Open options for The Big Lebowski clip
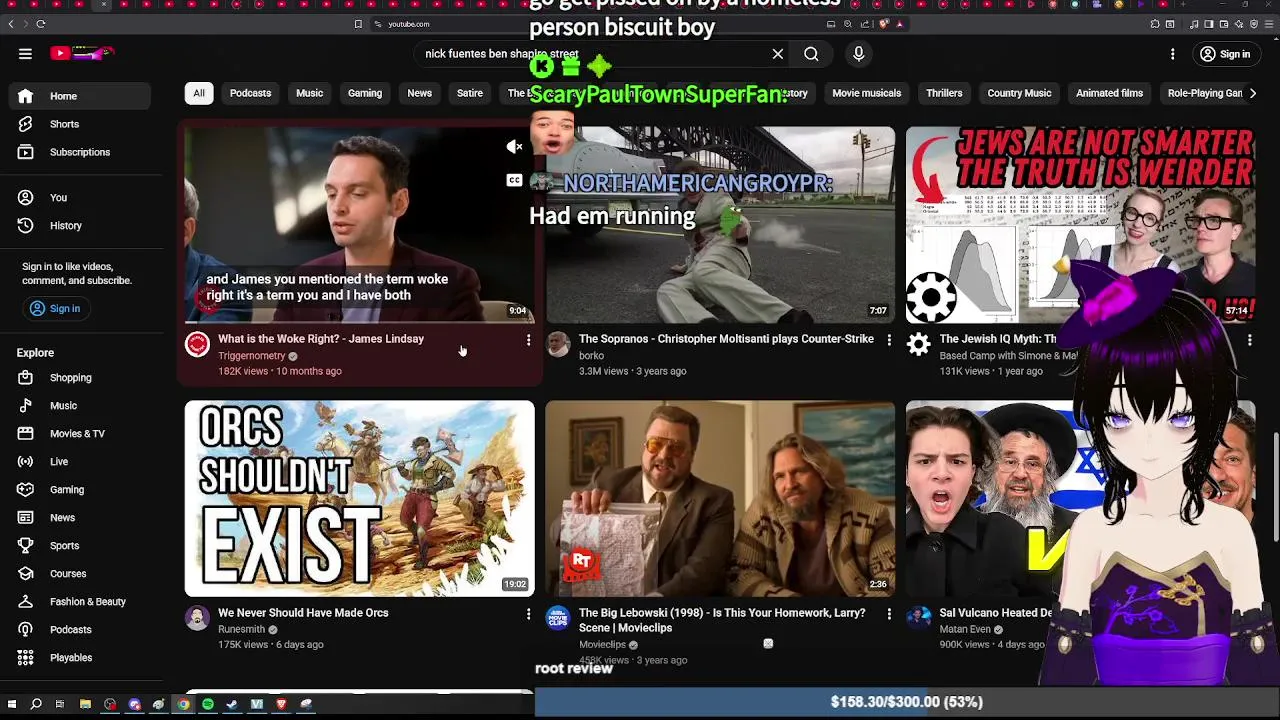The height and width of the screenshot is (720, 1280). (889, 615)
